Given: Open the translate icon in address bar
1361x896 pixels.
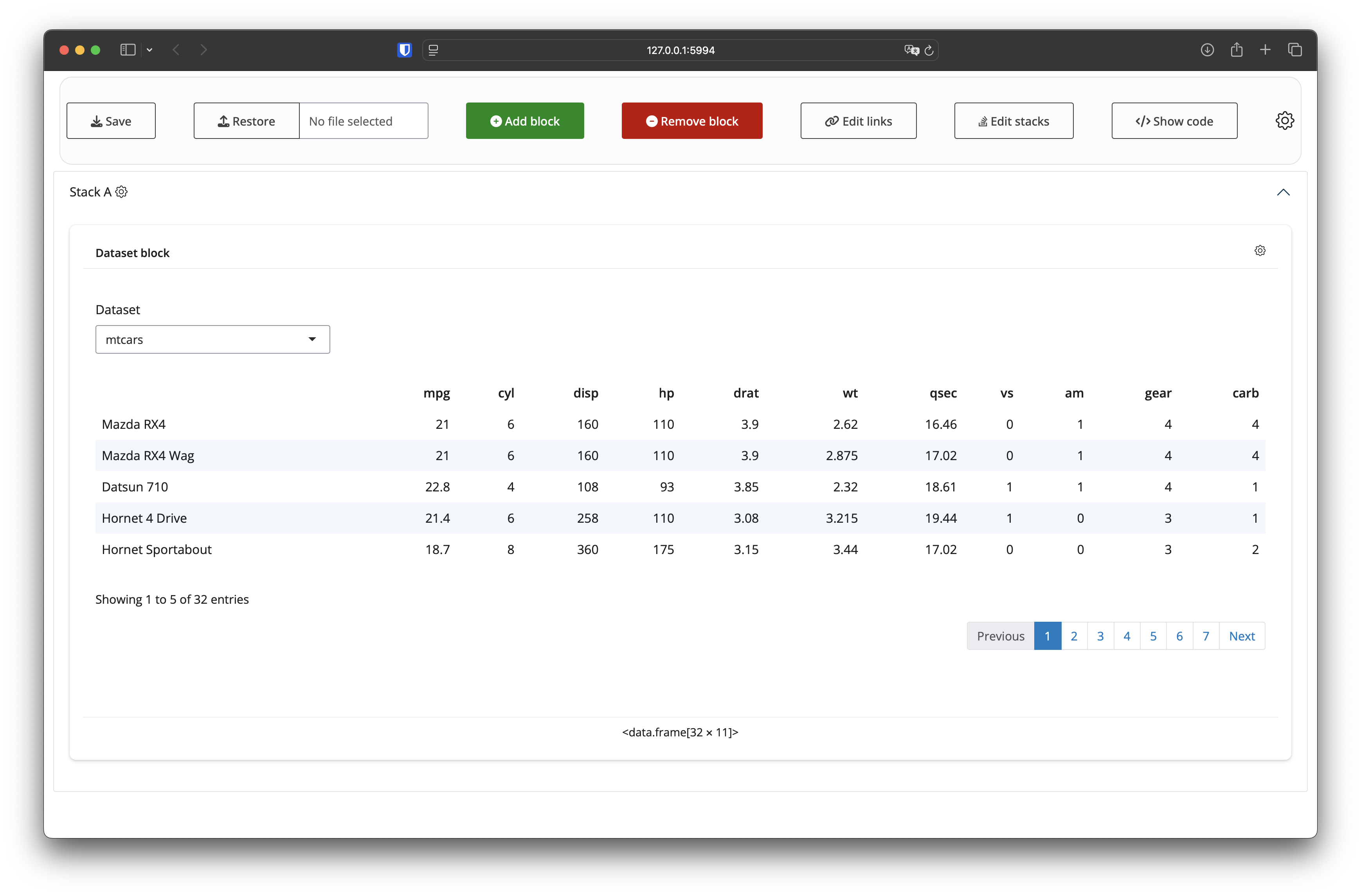Looking at the screenshot, I should [911, 50].
